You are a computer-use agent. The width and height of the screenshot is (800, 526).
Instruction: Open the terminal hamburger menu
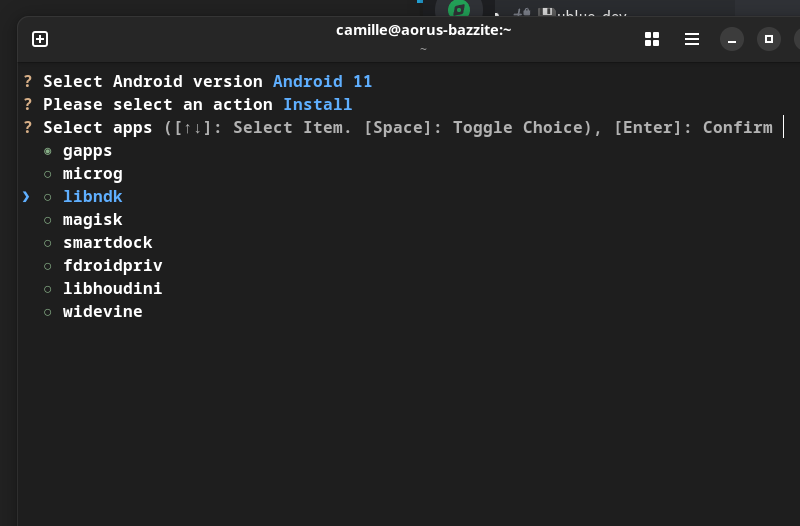(x=692, y=39)
